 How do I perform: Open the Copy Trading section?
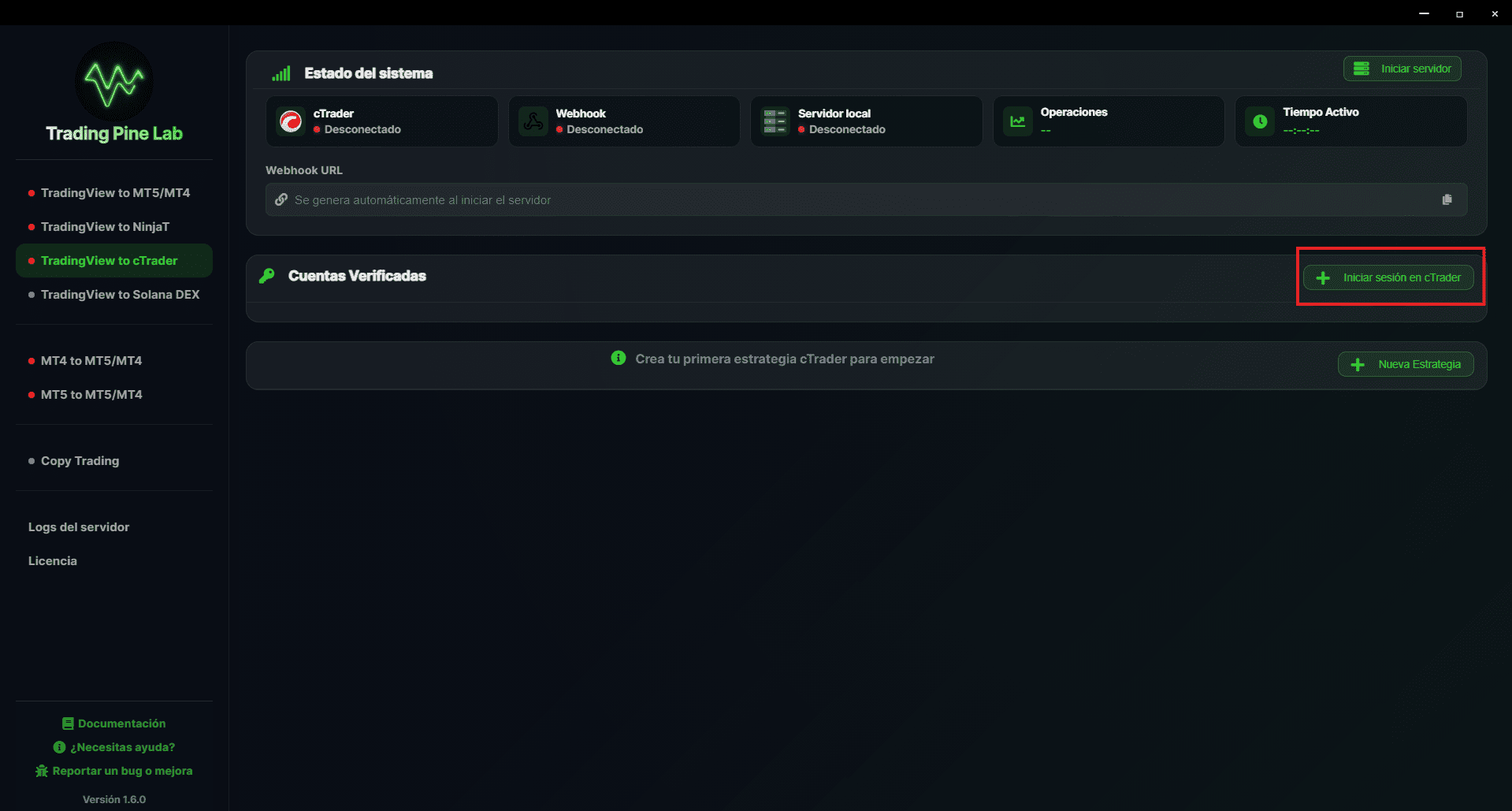(x=80, y=460)
